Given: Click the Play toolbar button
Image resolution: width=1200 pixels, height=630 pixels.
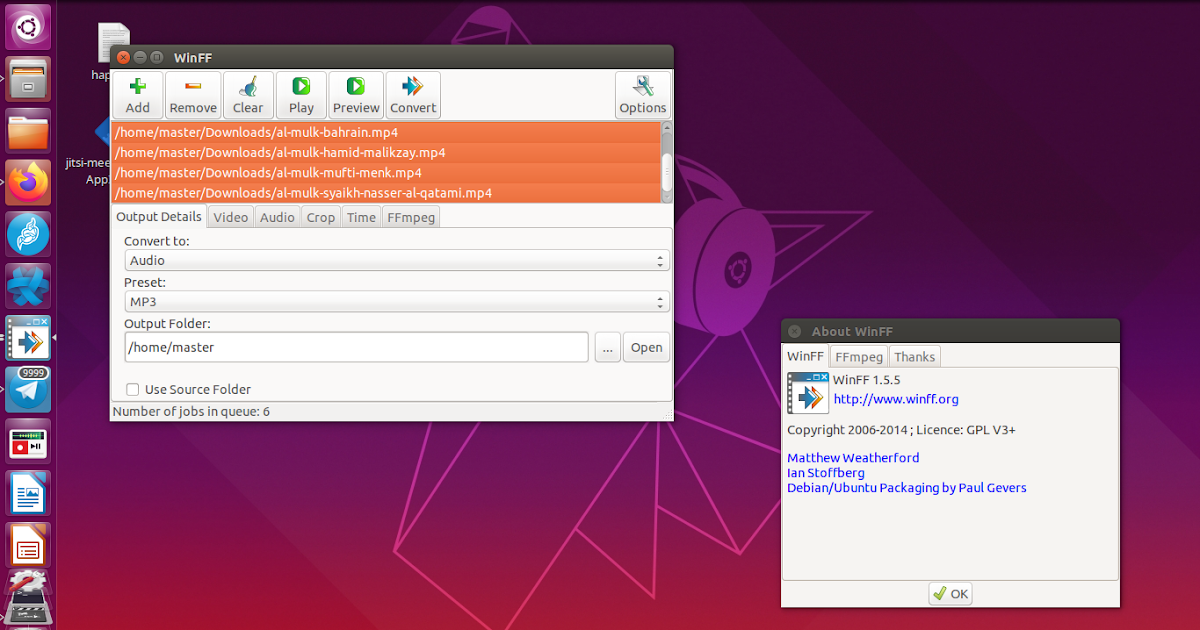Looking at the screenshot, I should [301, 96].
